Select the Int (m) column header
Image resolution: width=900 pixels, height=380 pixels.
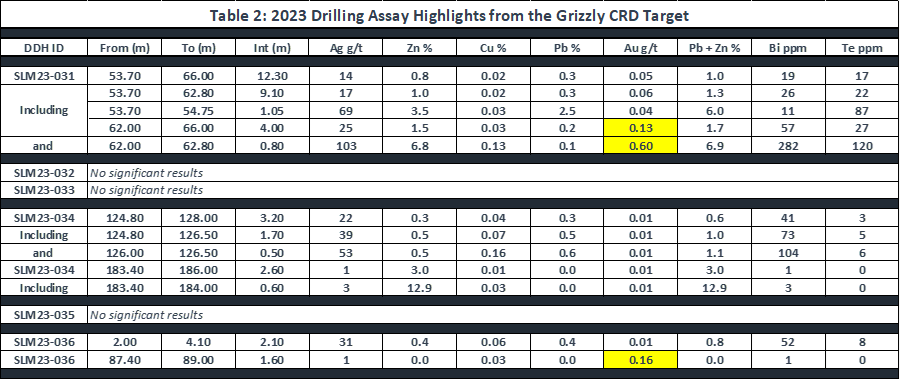click(x=272, y=48)
